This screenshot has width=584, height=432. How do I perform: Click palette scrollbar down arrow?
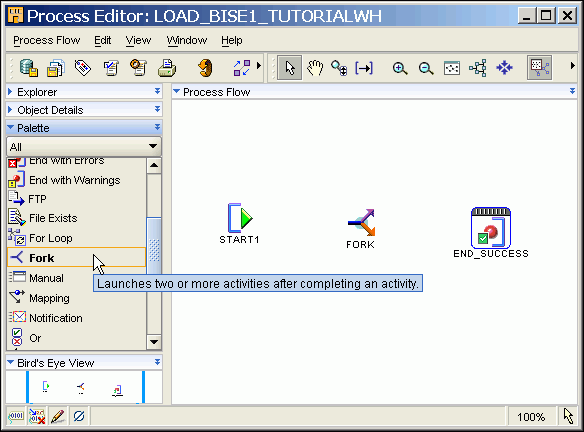(154, 342)
